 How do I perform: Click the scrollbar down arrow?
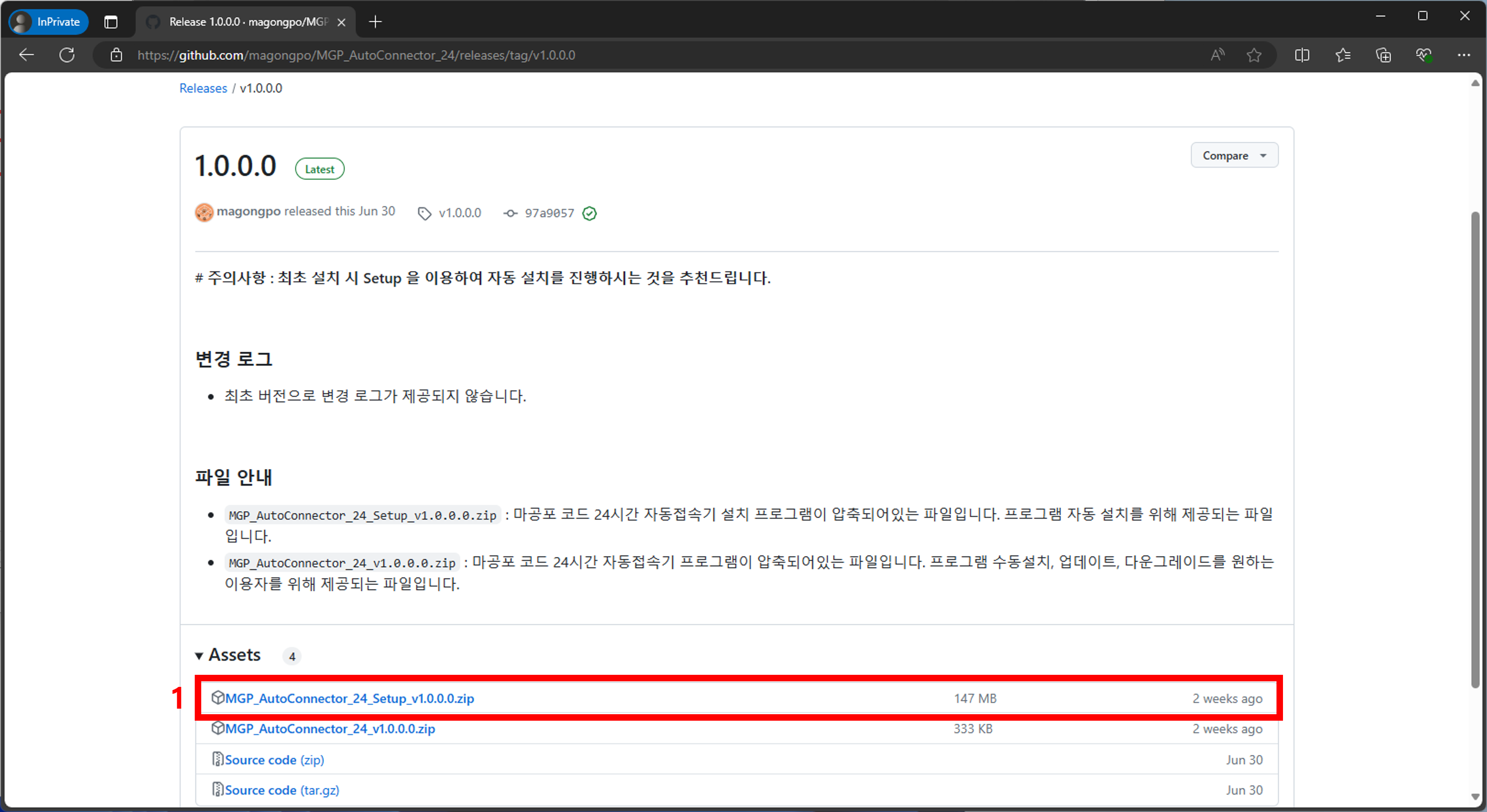[1475, 797]
